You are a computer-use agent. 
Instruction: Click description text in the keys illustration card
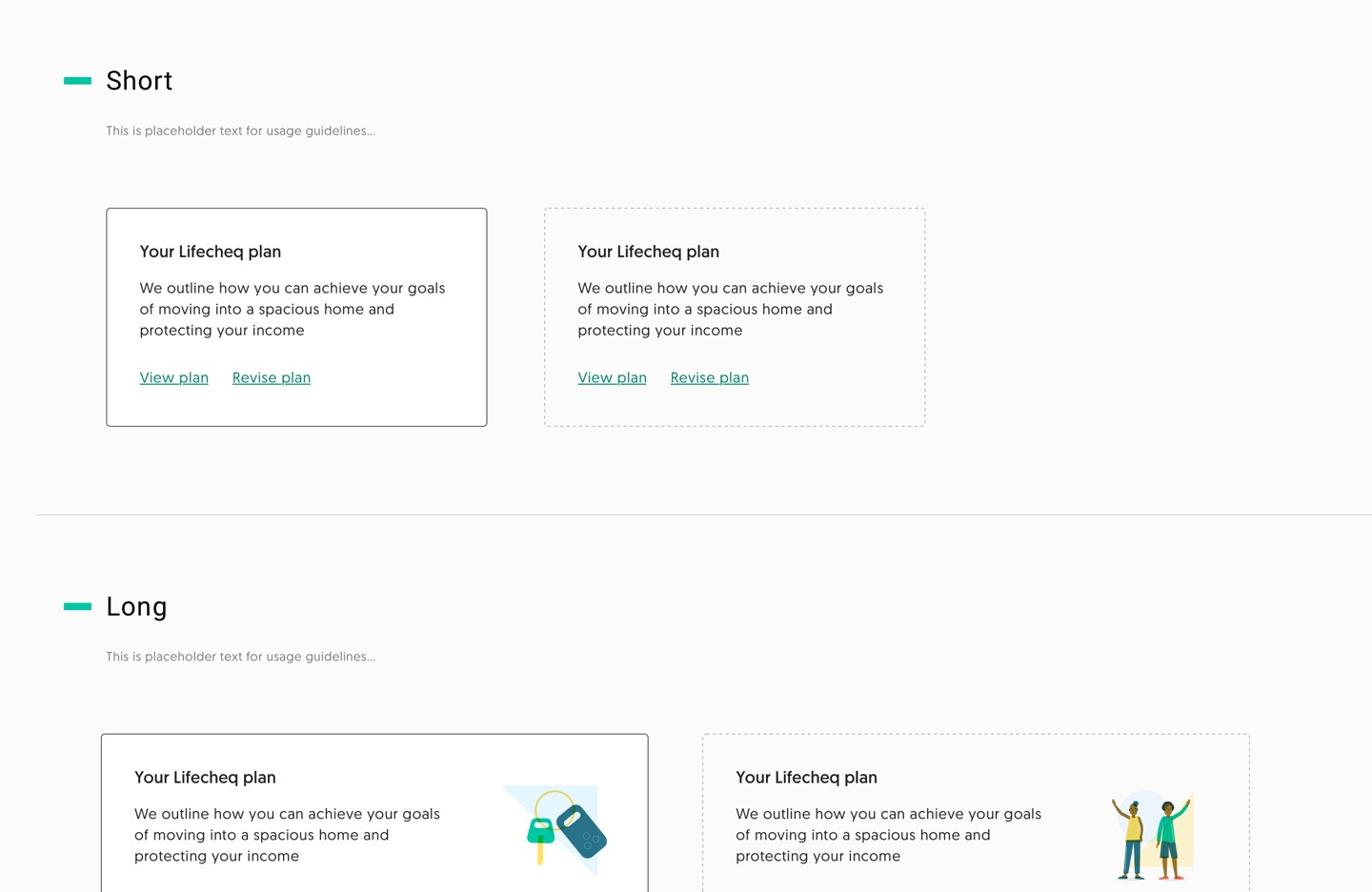(x=287, y=835)
